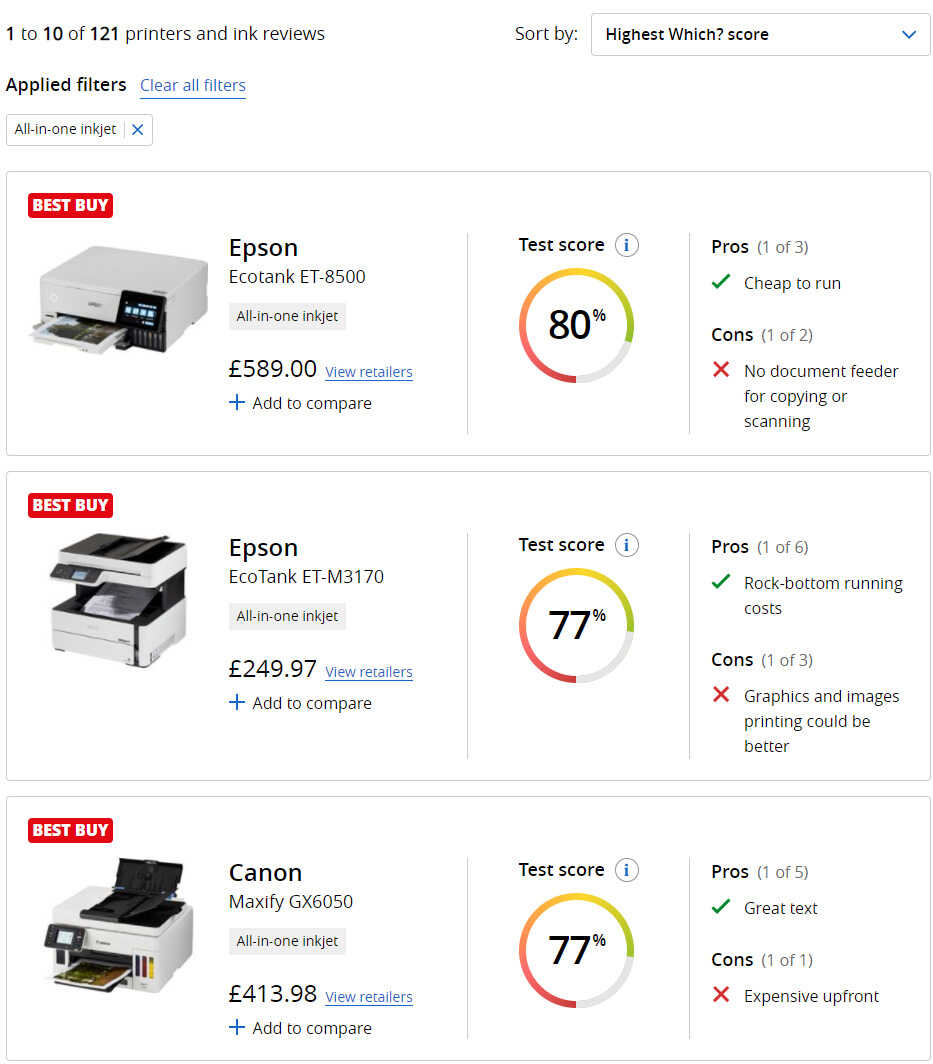View retailers for EcoTank ET-M3170
Image resolution: width=933 pixels, height=1064 pixels.
(x=369, y=672)
